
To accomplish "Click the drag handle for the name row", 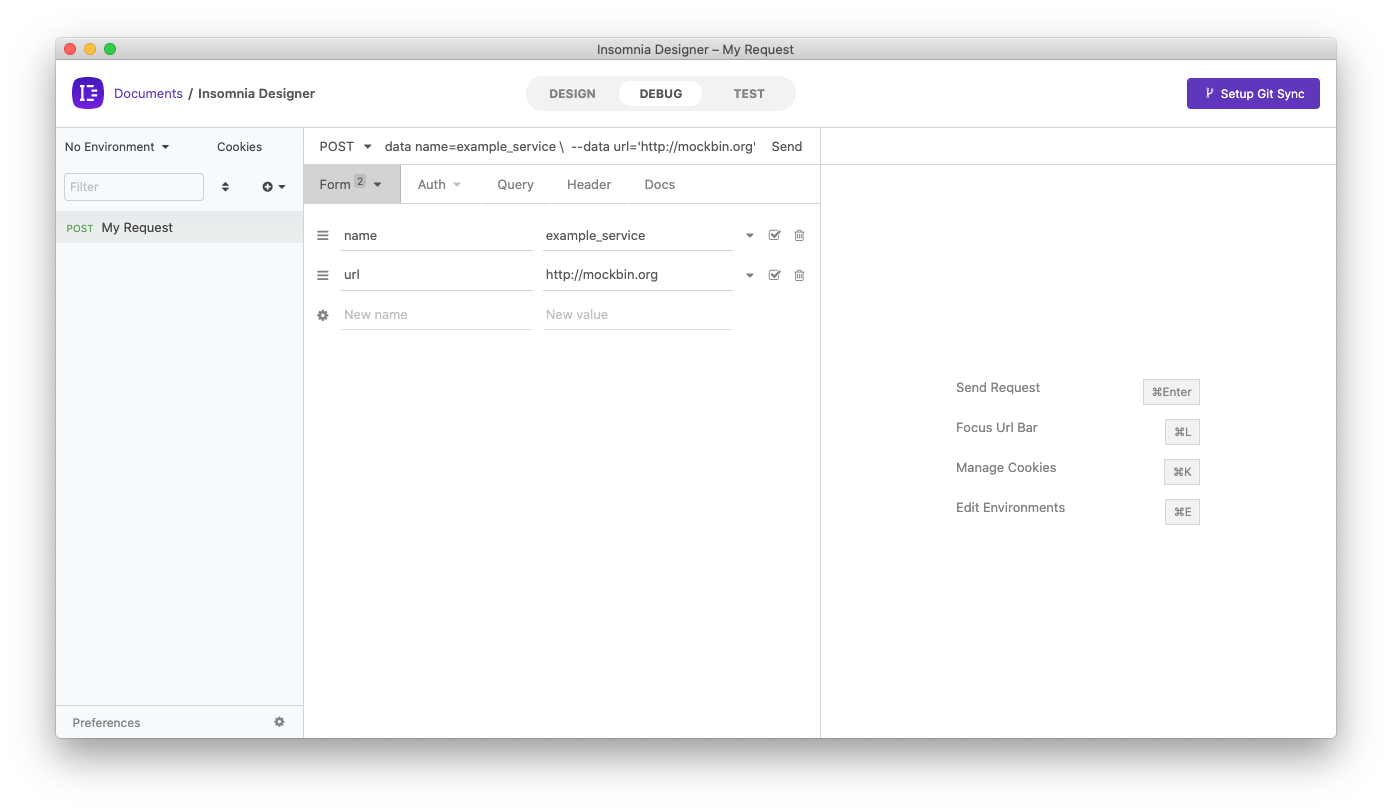I will coord(323,236).
